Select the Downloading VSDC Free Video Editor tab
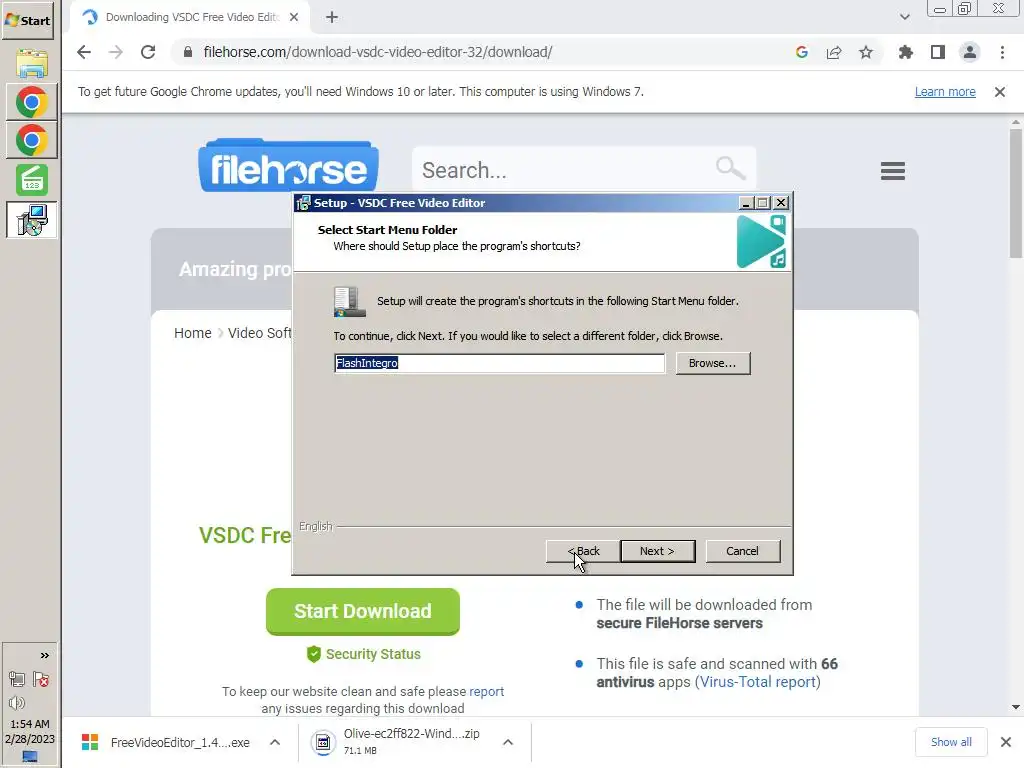The height and width of the screenshot is (768, 1024). [189, 18]
